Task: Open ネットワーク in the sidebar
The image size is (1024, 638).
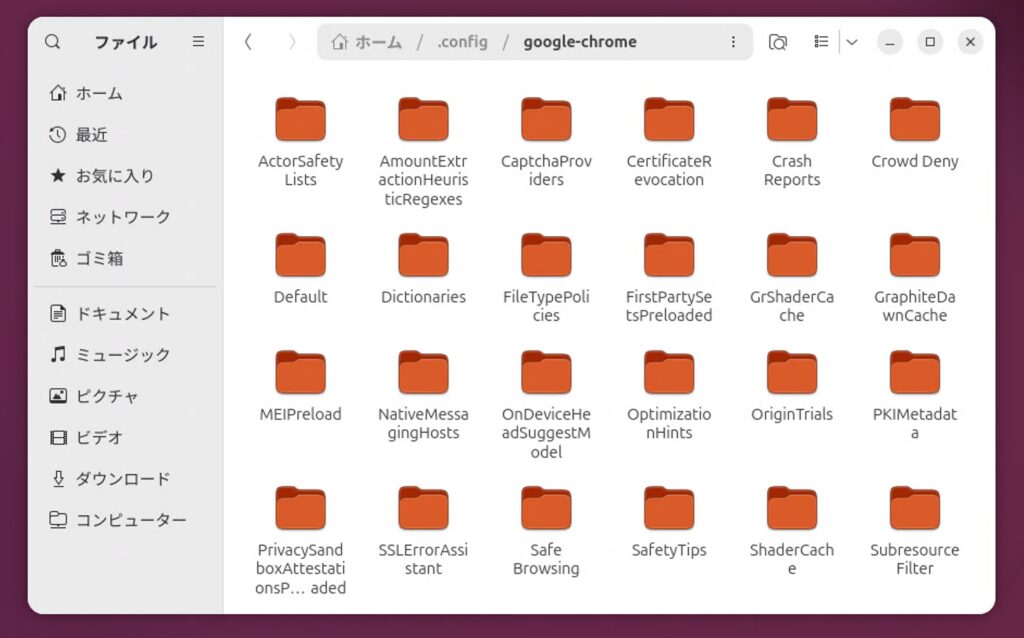Action: coord(122,217)
